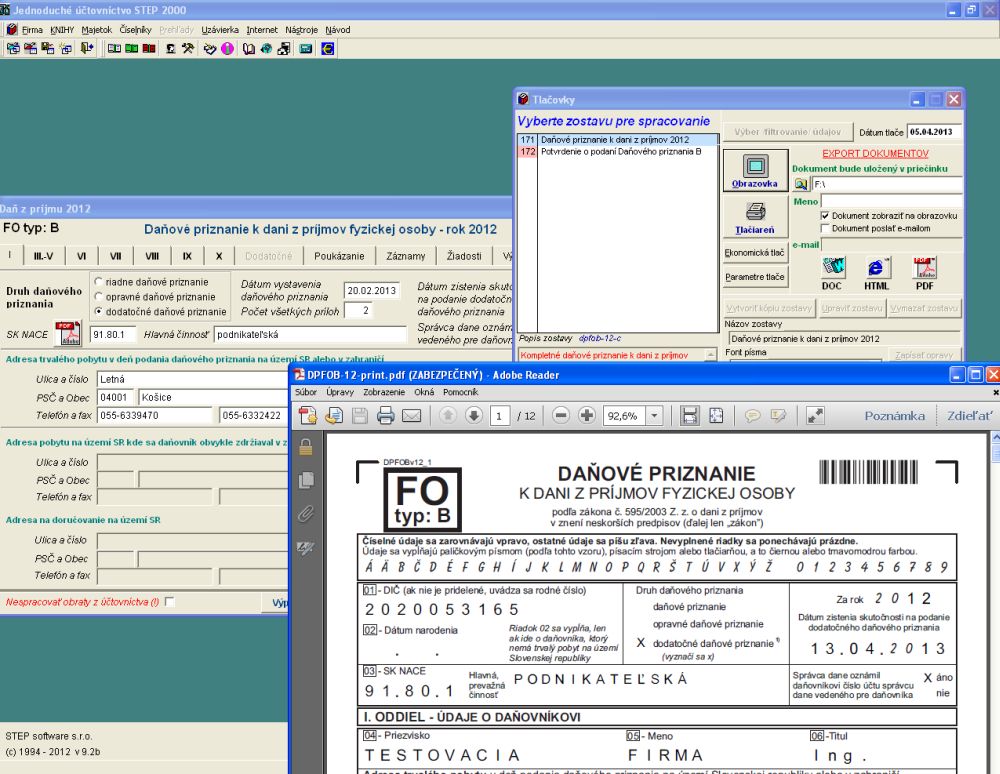Open attachments paperclip panel in Reader sidebar

click(306, 513)
